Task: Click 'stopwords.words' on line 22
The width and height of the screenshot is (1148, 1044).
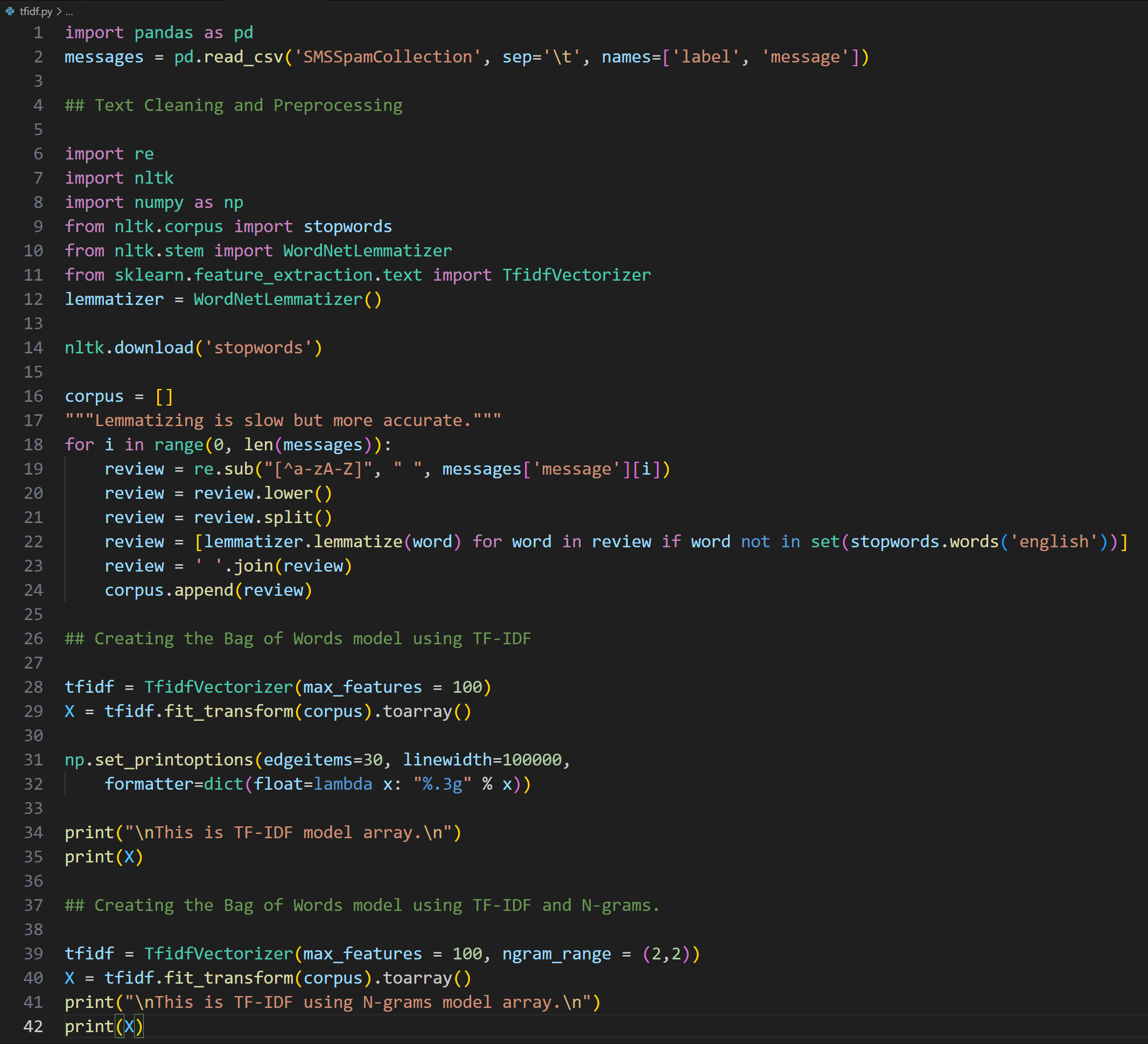Action: click(924, 541)
